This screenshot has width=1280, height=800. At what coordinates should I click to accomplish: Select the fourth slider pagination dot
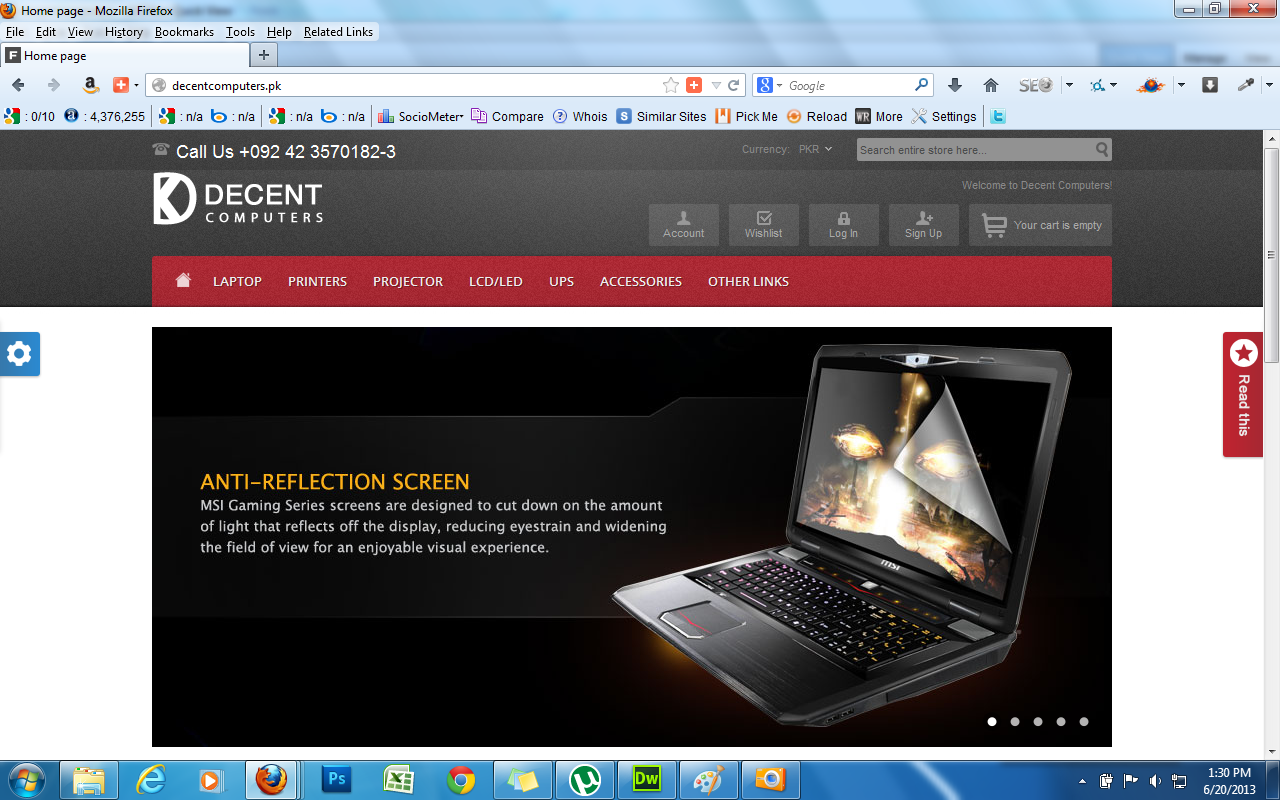point(1061,721)
